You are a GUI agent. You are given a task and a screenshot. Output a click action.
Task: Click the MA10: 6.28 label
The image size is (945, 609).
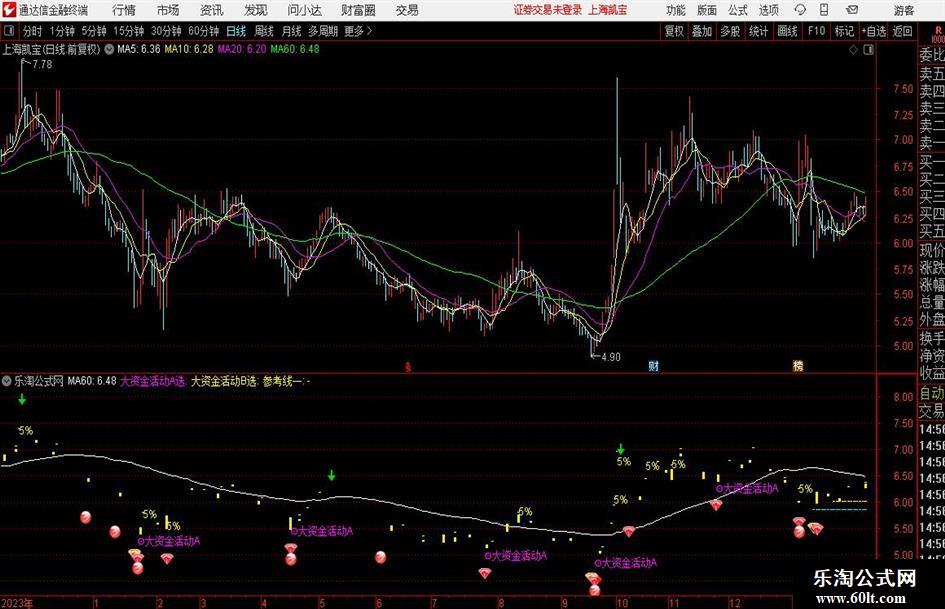[189, 49]
